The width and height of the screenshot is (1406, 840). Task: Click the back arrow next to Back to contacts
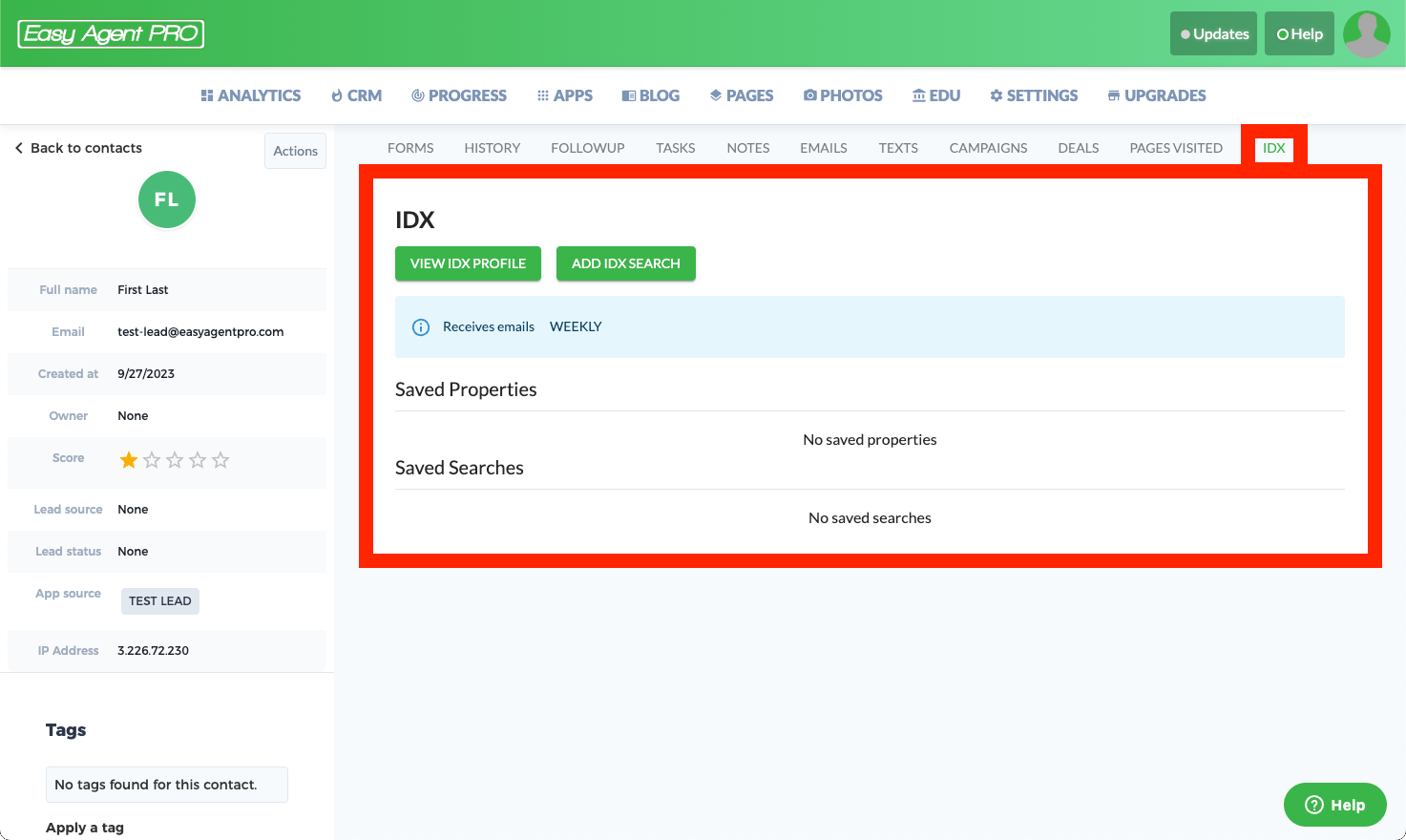[x=18, y=148]
